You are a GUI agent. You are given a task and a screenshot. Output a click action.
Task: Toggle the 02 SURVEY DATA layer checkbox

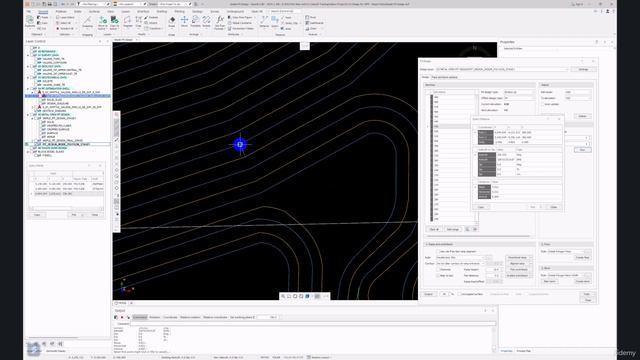click(x=31, y=55)
